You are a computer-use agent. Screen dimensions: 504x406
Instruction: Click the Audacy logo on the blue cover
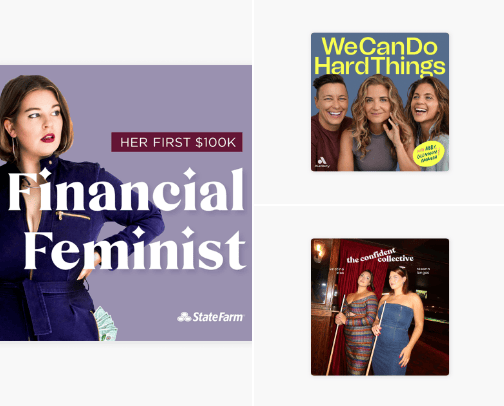pyautogui.click(x=322, y=162)
